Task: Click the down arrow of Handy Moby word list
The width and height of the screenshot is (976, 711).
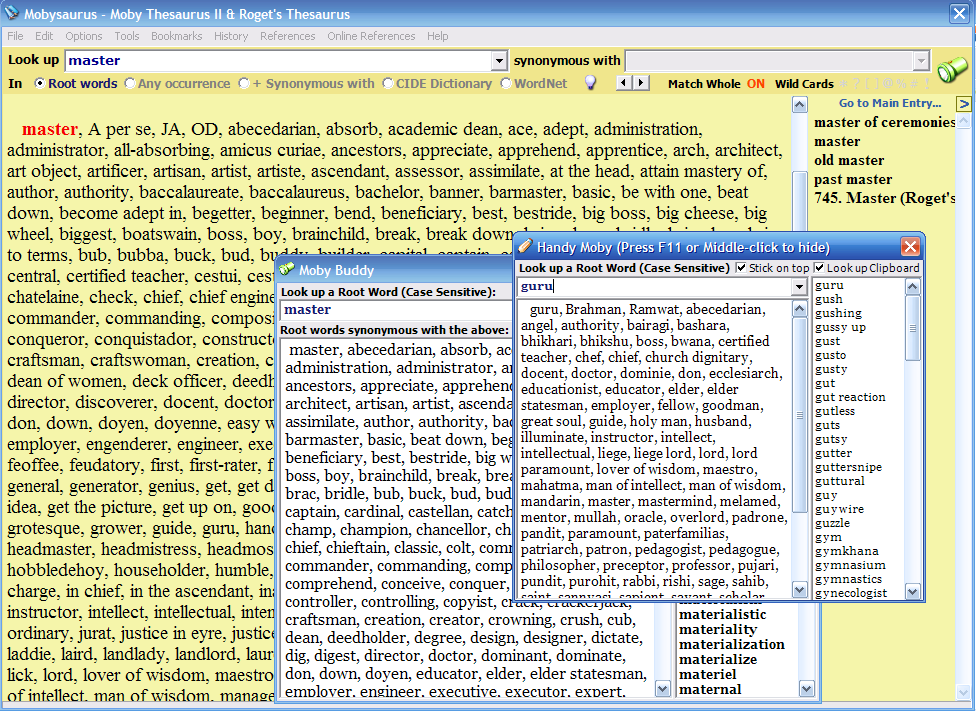Action: pyautogui.click(x=913, y=591)
